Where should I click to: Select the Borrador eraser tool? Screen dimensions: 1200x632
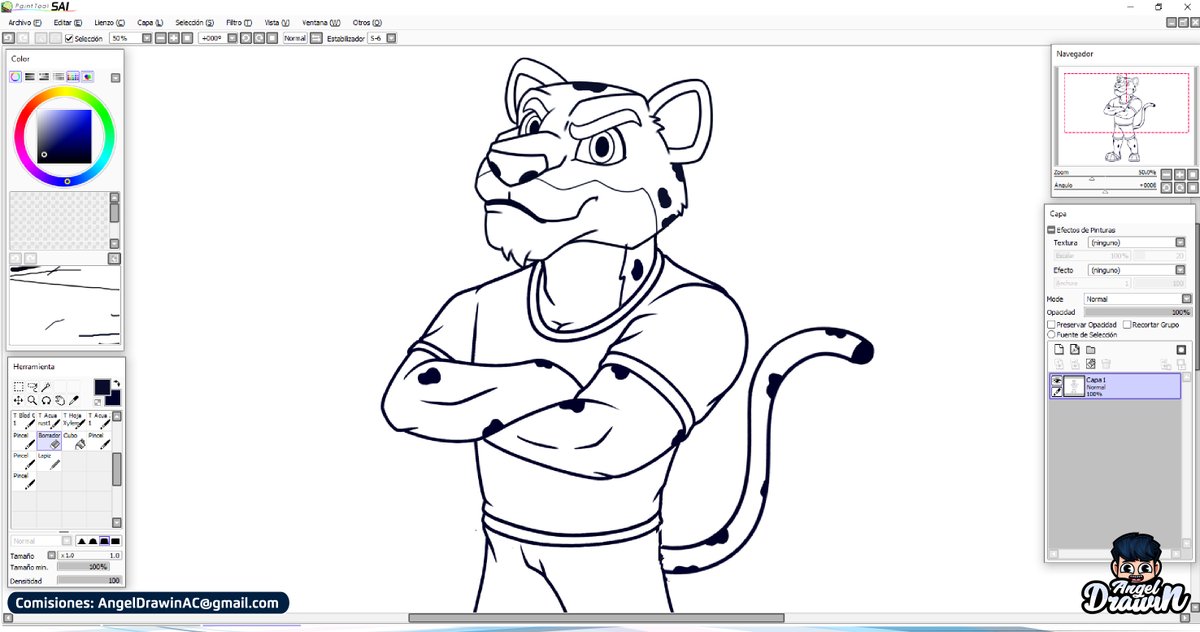point(49,441)
